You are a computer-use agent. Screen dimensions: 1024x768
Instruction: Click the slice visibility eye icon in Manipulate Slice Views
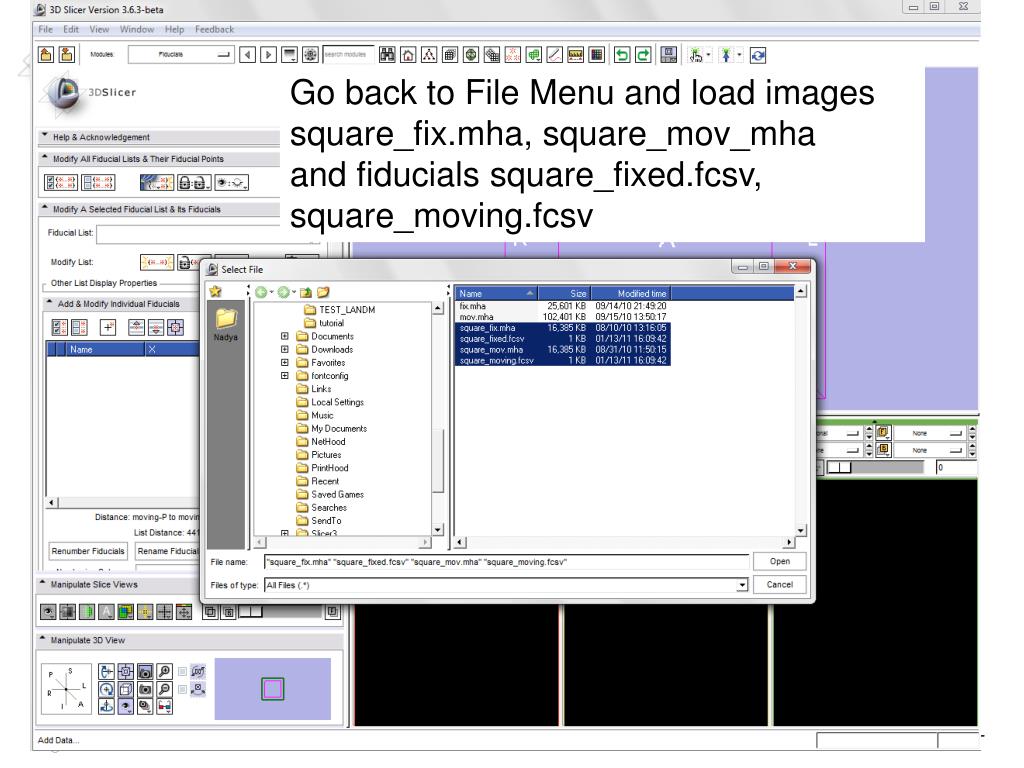pyautogui.click(x=48, y=612)
